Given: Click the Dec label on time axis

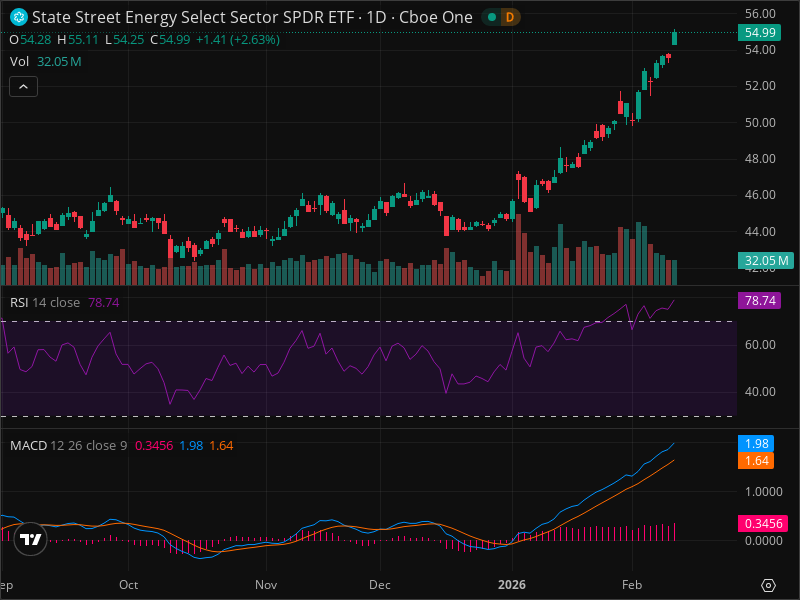Looking at the screenshot, I should [x=380, y=585].
